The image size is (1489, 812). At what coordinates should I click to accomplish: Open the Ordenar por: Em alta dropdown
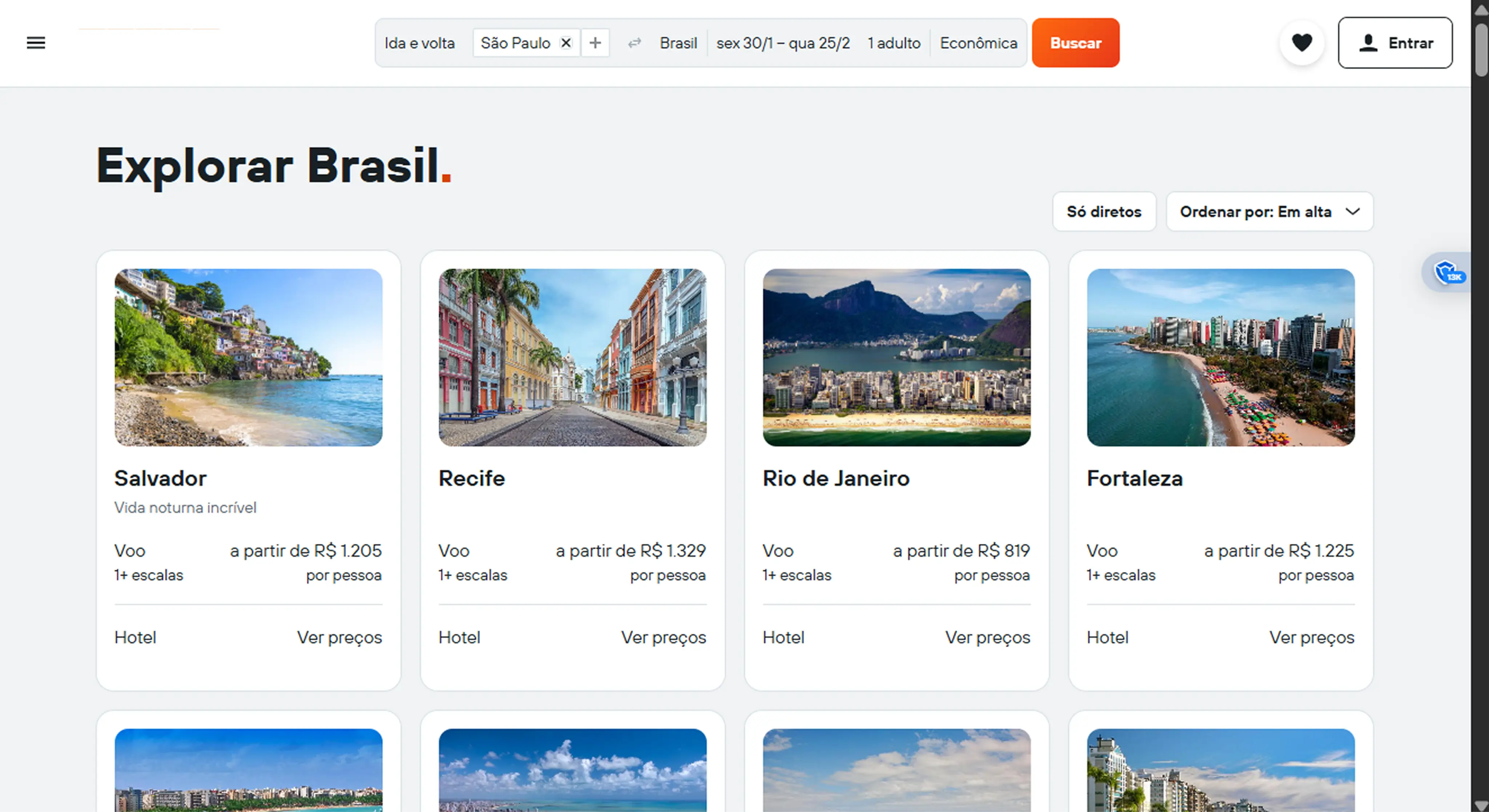pyautogui.click(x=1269, y=211)
